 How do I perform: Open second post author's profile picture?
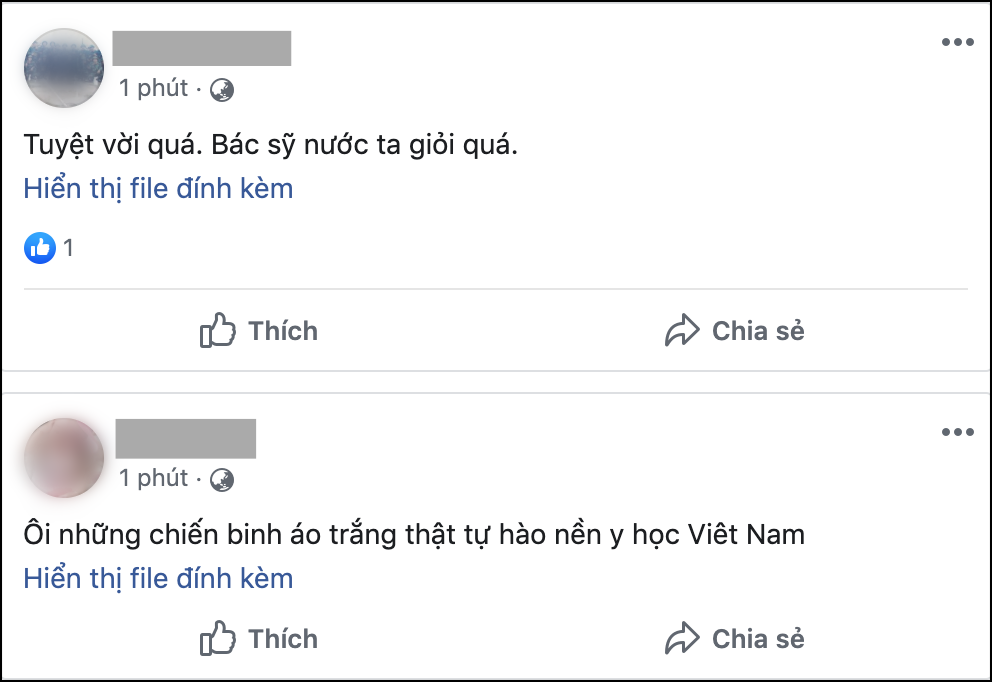click(x=64, y=457)
